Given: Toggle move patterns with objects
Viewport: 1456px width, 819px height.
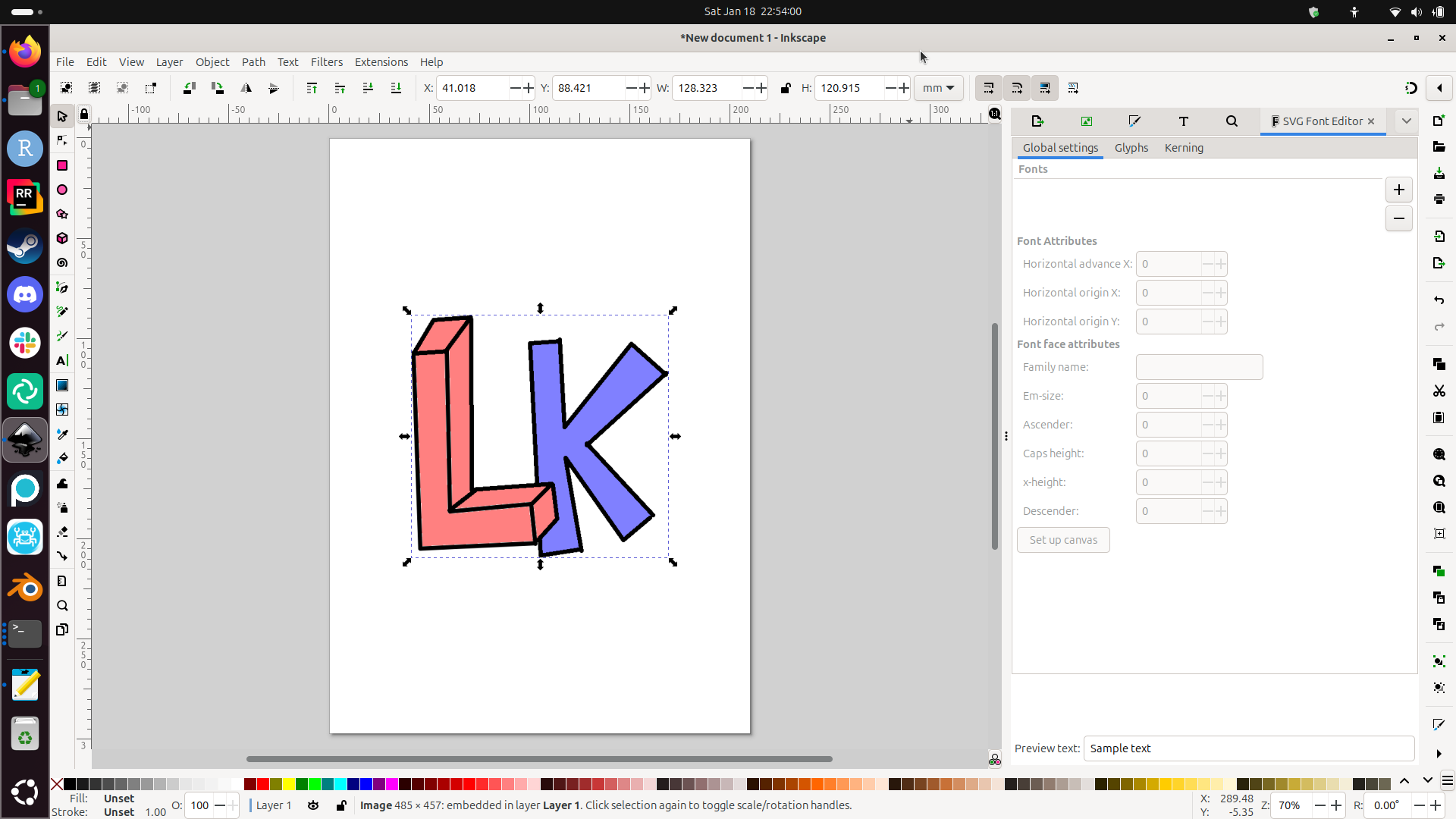Looking at the screenshot, I should pos(1073,88).
